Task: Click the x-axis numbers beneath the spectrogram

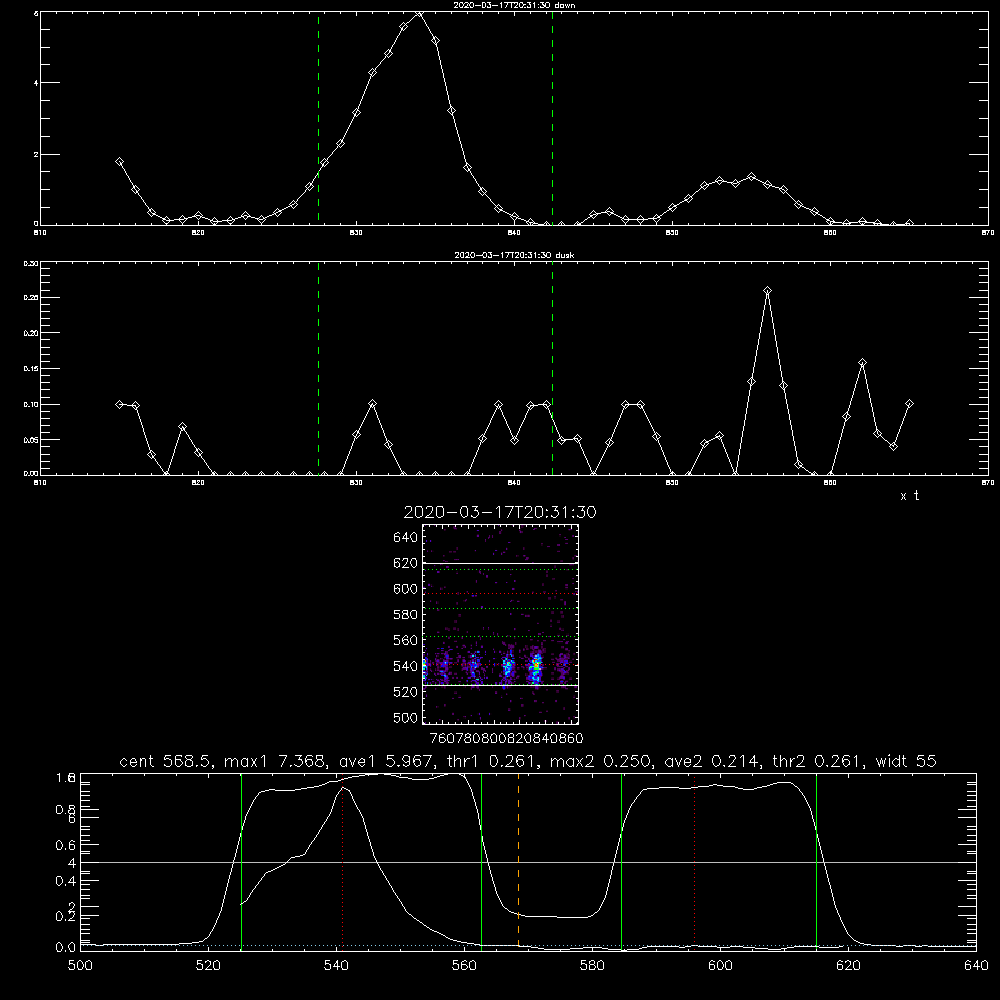Action: tap(506, 738)
